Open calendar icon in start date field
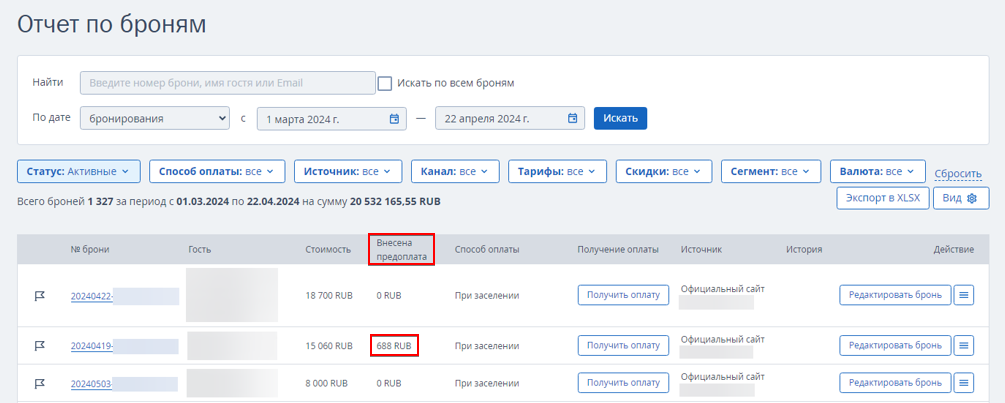This screenshot has height=403, width=1005. tap(394, 119)
